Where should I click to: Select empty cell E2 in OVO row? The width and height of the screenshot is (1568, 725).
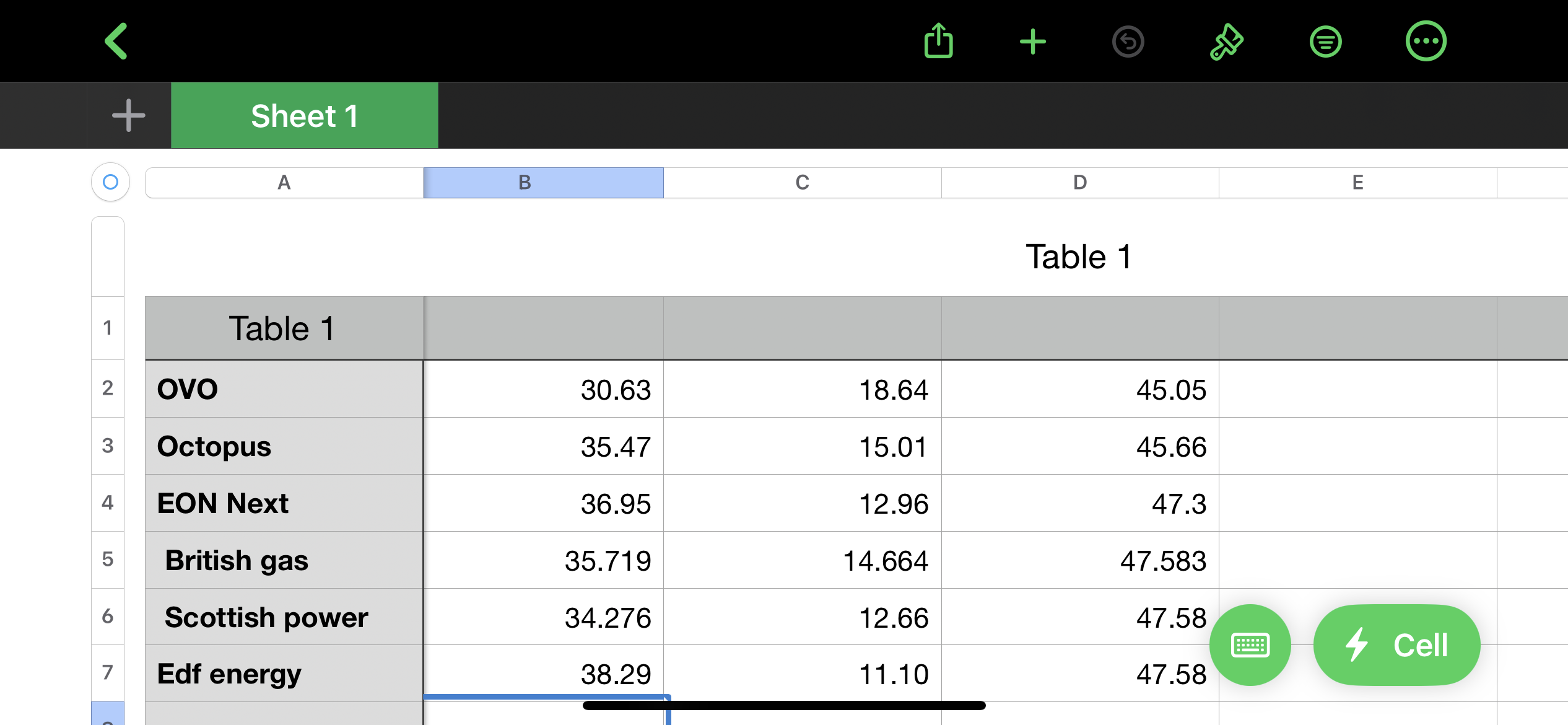click(x=1357, y=389)
